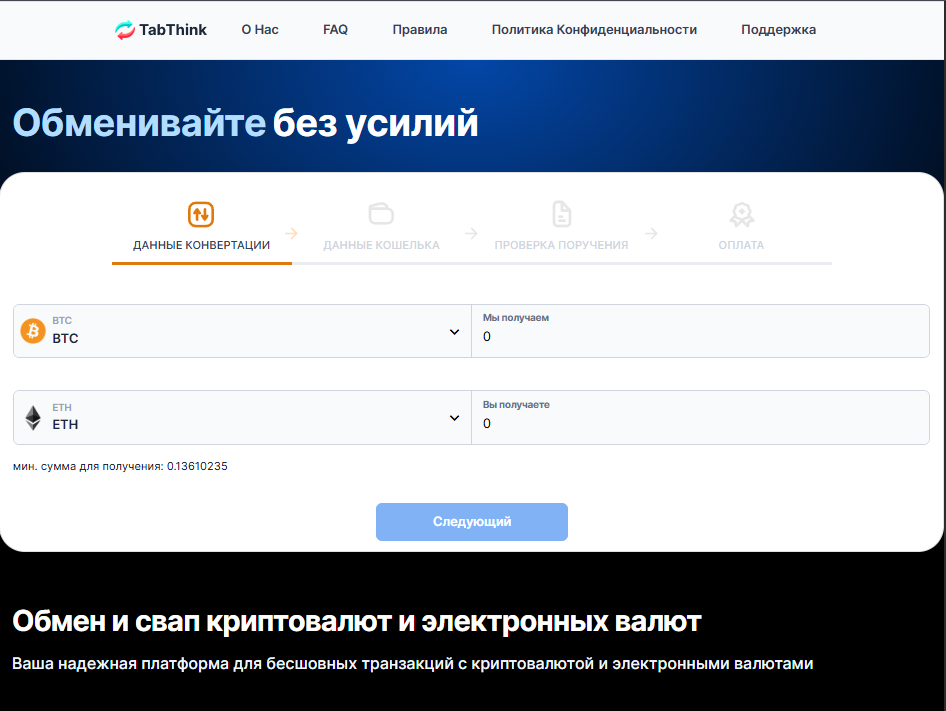Image resolution: width=946 pixels, height=711 pixels.
Task: Click the Ваша надежная платформа subtitle text
Action: [x=413, y=663]
